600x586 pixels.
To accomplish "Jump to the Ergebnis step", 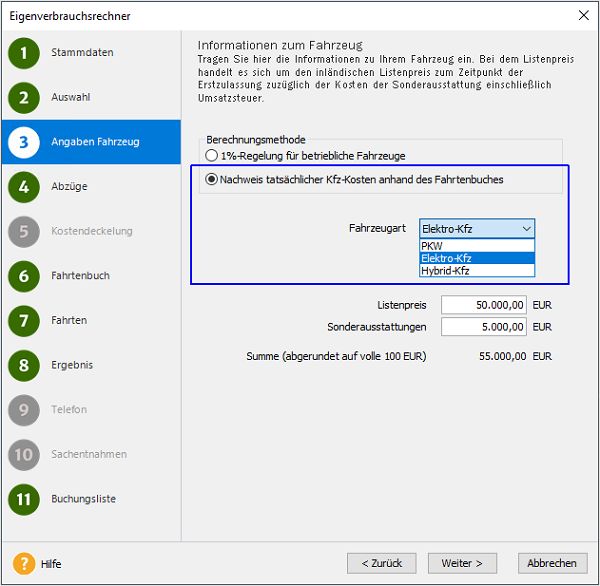I will 72,365.
